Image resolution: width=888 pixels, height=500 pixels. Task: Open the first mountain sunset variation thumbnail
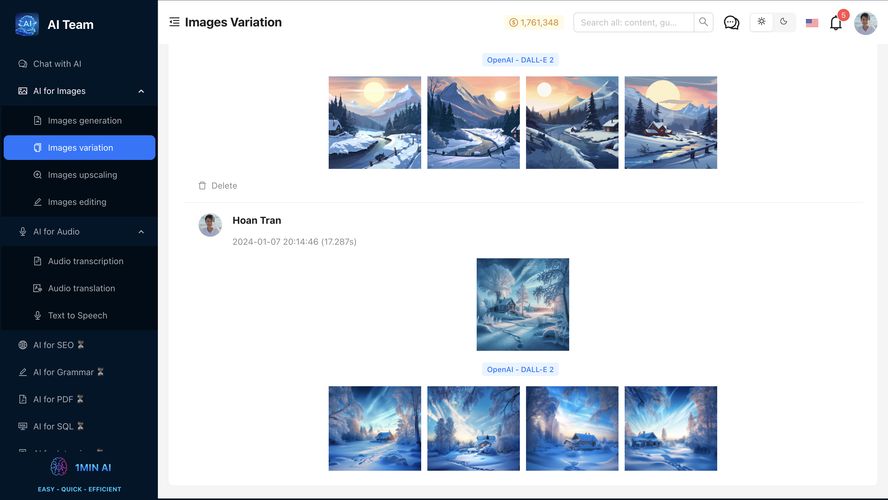pos(375,122)
